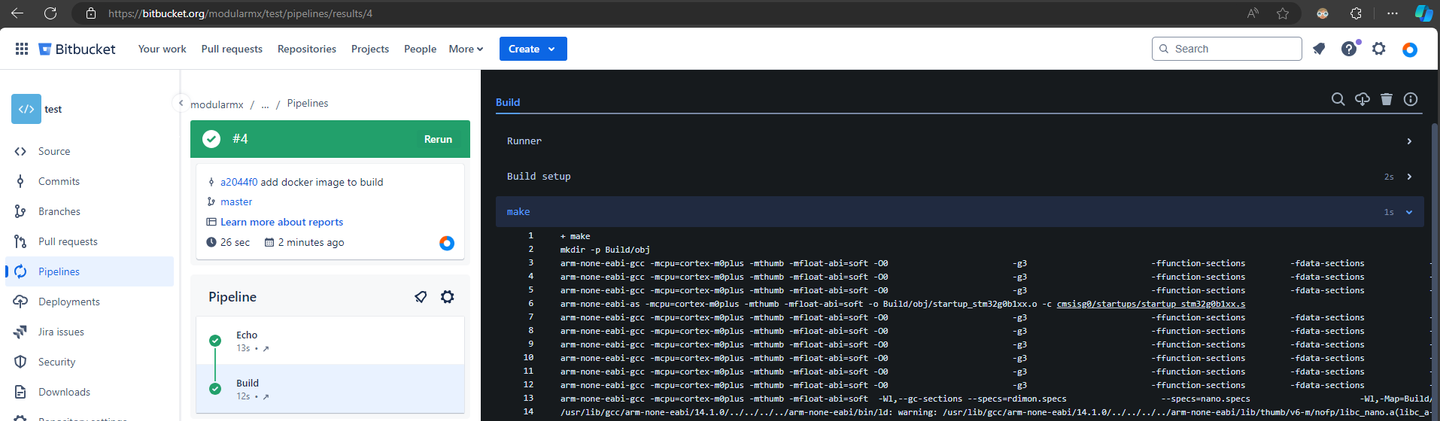Open the help question mark icon
Screen dimensions: 1440x421
(1349, 49)
